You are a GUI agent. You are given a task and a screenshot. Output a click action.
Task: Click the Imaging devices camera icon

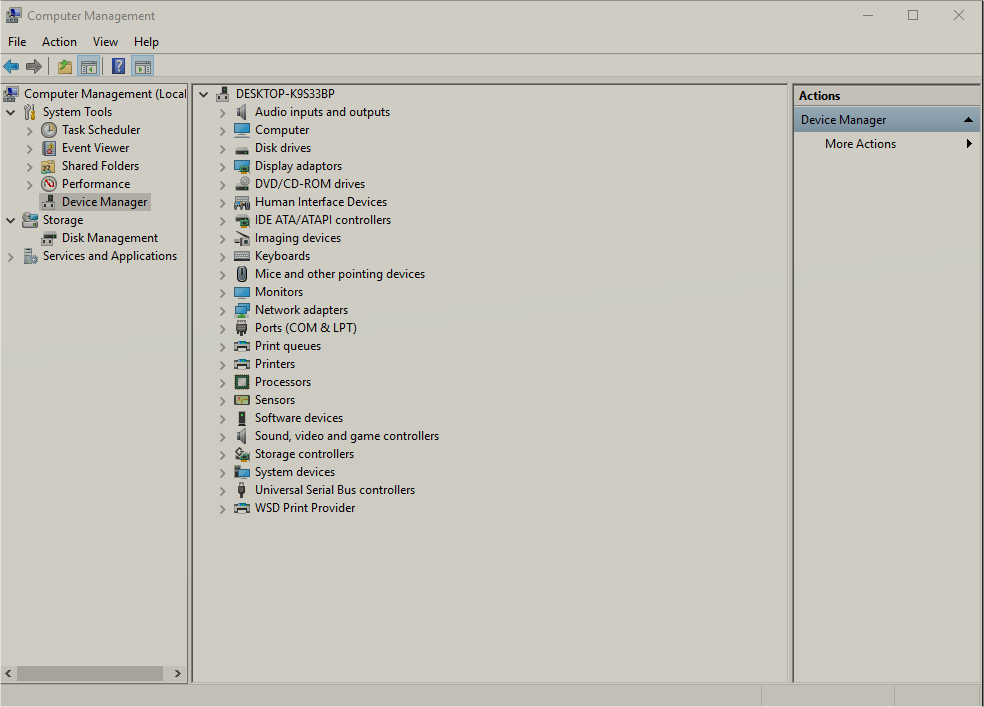pyautogui.click(x=242, y=238)
